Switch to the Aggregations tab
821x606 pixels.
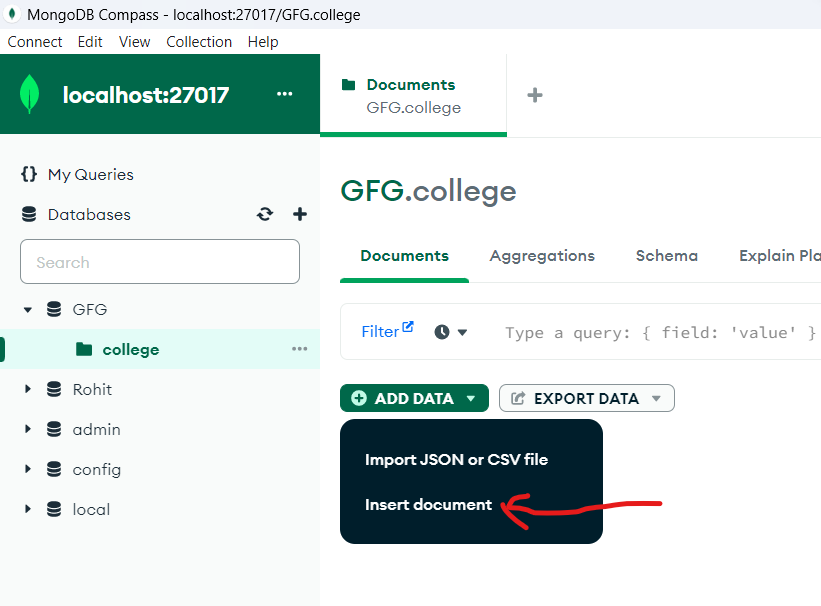pos(542,256)
